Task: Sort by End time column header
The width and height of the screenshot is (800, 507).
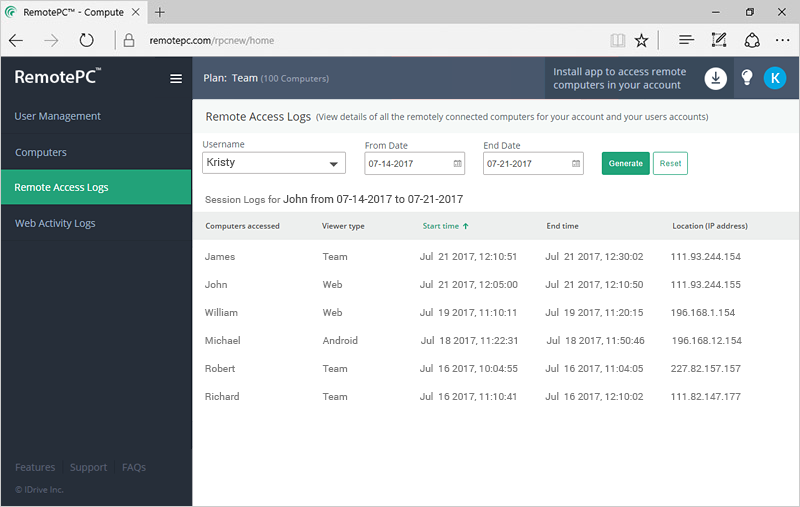Action: (x=562, y=226)
